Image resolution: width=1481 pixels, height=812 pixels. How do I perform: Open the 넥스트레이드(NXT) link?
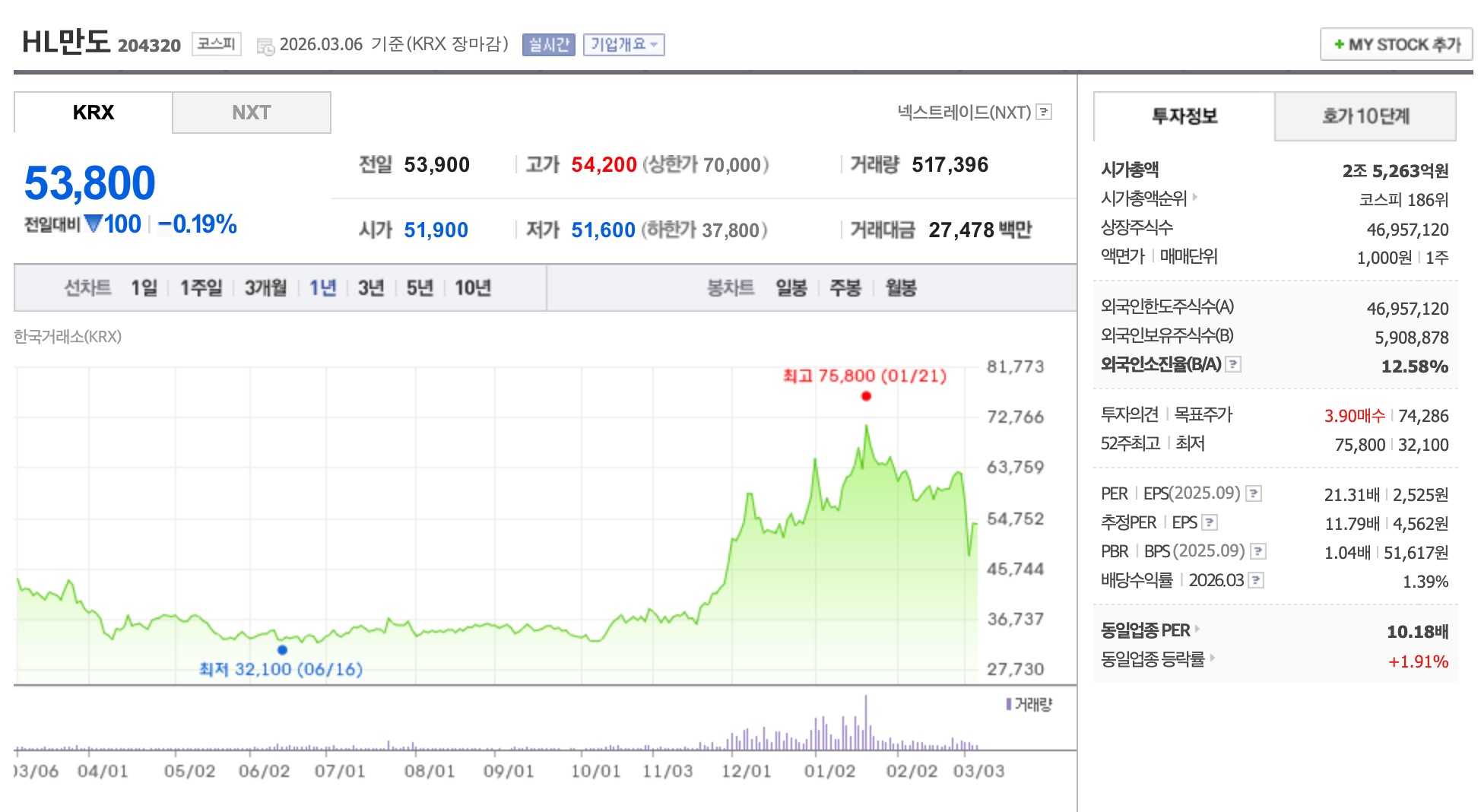[x=964, y=112]
